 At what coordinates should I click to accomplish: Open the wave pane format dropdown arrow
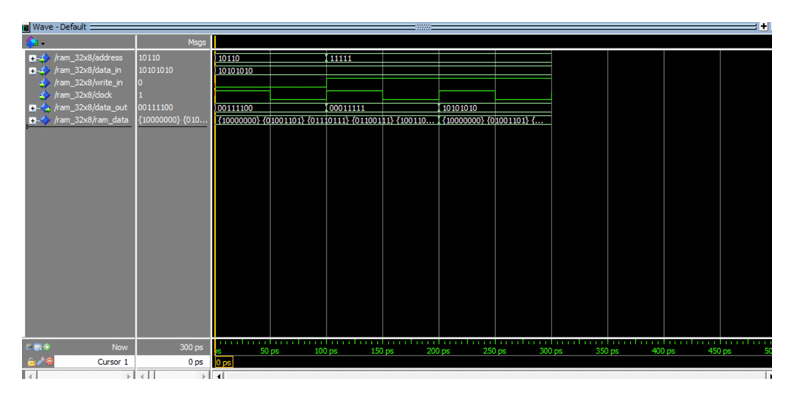click(x=42, y=43)
